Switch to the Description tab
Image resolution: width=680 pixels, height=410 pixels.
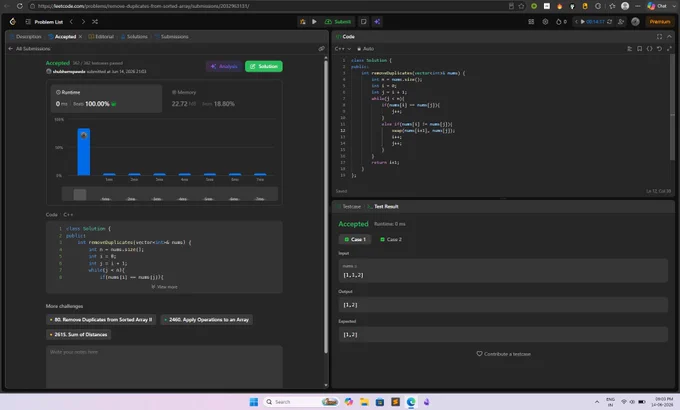point(26,36)
